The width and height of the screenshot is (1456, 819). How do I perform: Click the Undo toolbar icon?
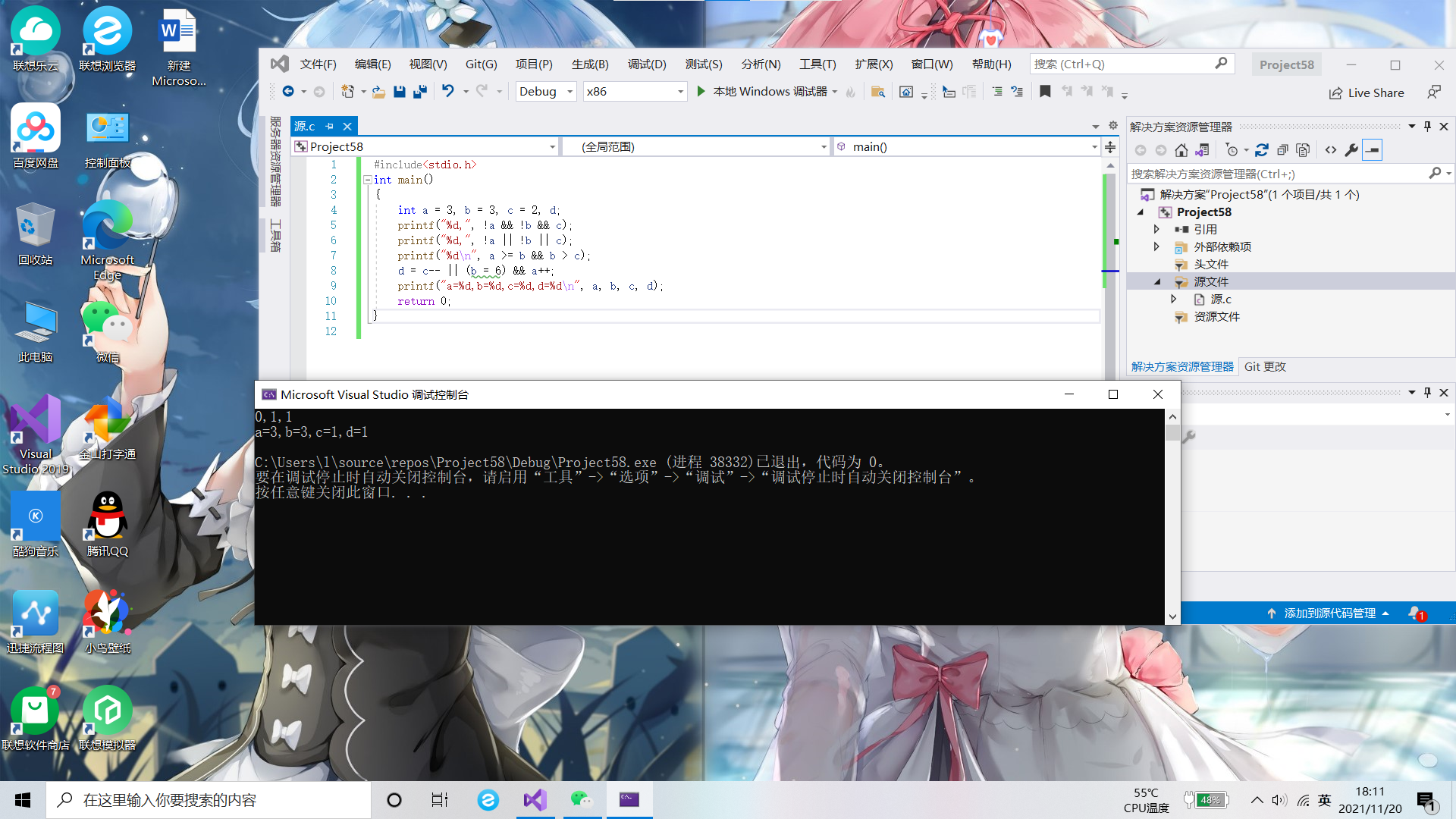tap(448, 92)
